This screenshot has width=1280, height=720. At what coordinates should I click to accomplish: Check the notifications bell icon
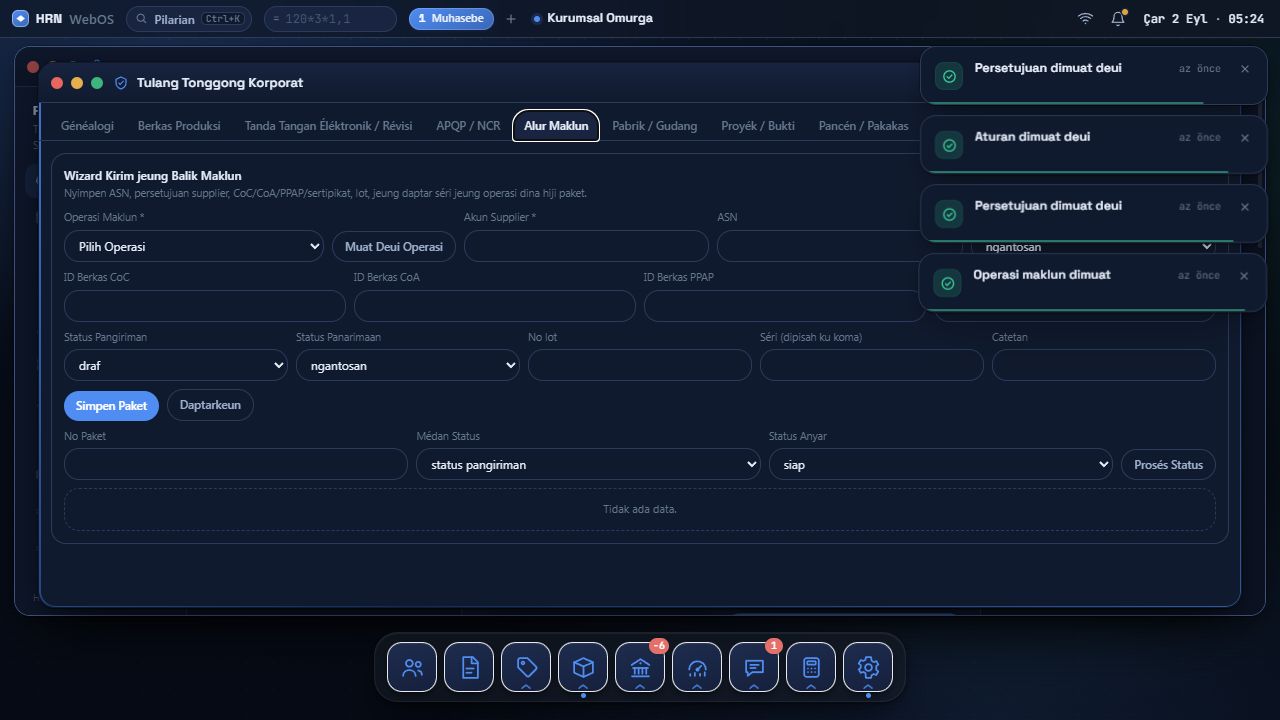(x=1118, y=18)
